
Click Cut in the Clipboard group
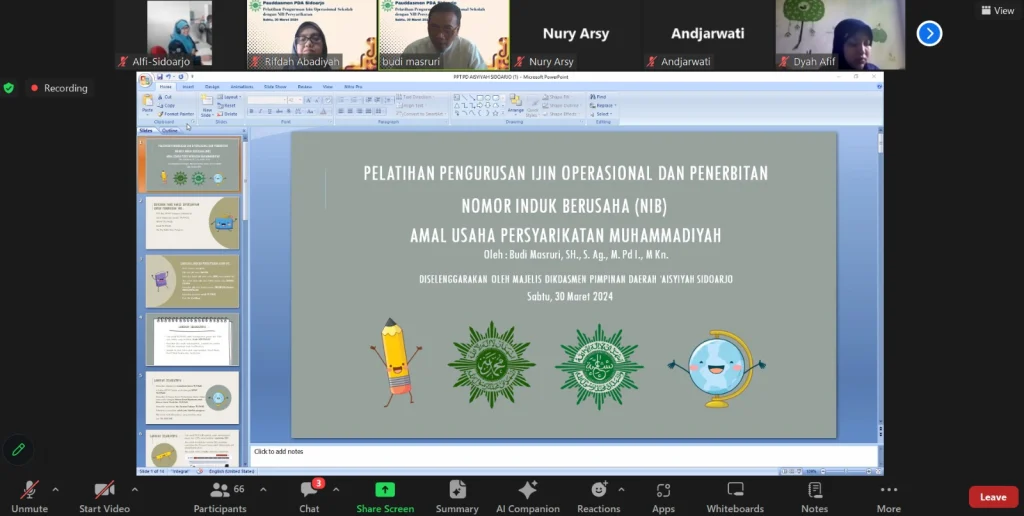tap(165, 97)
